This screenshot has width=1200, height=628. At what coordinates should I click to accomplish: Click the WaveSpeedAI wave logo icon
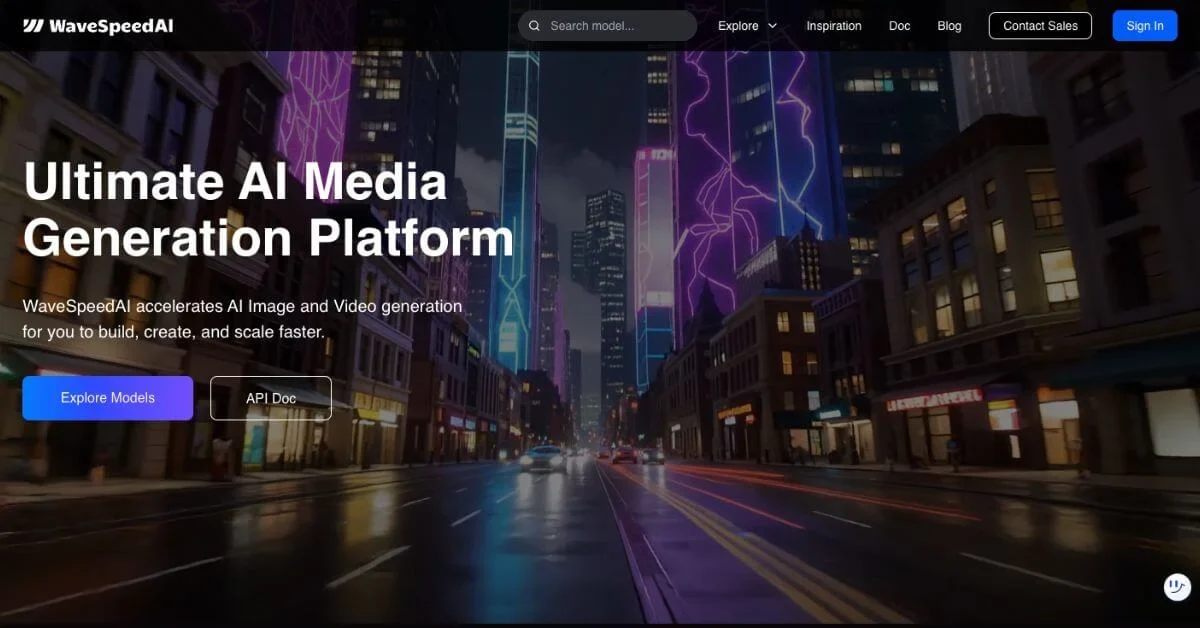(x=33, y=26)
